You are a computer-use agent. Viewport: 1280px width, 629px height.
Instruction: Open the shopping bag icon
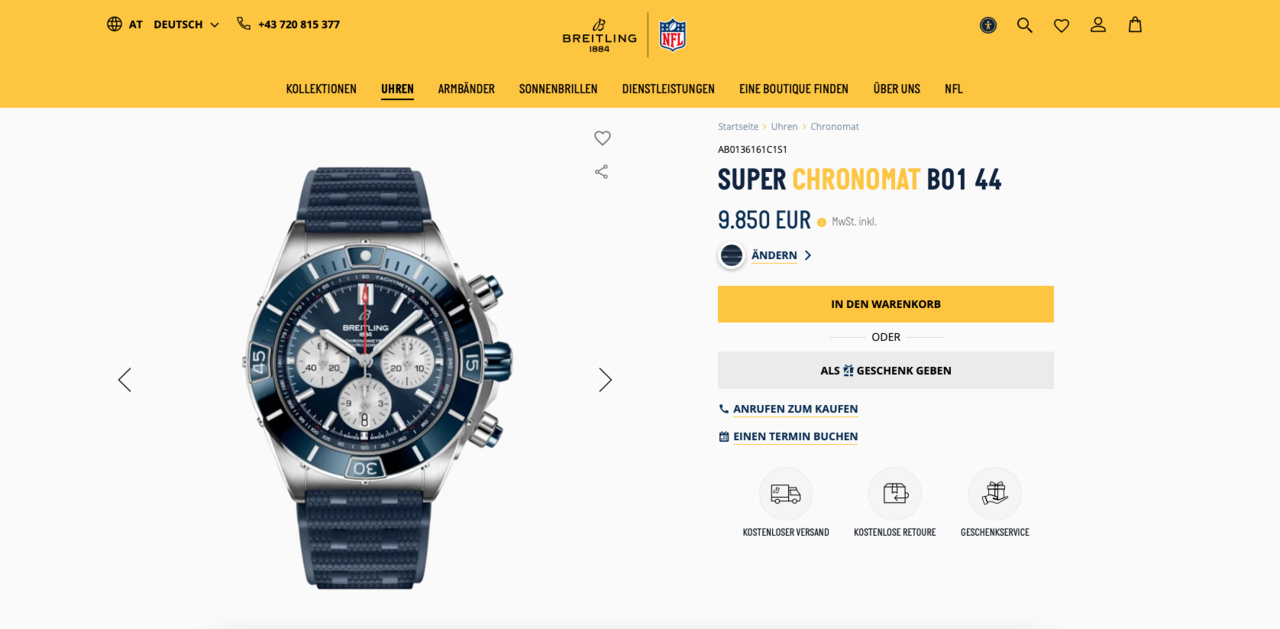click(x=1135, y=25)
